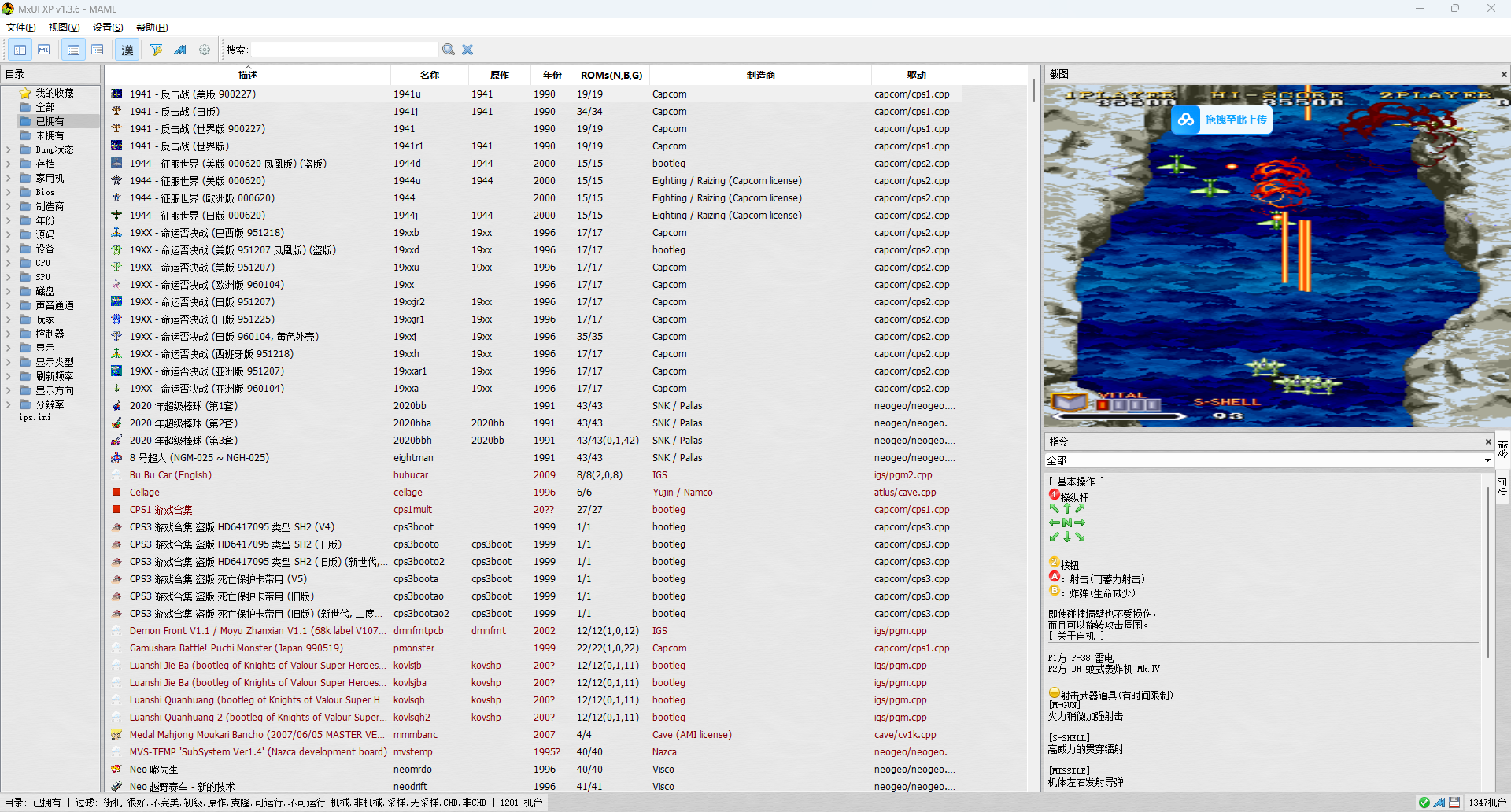Click icon of 19XX 命运否决战 (亚洲版 951207) row
The image size is (1511, 812).
pyautogui.click(x=116, y=371)
